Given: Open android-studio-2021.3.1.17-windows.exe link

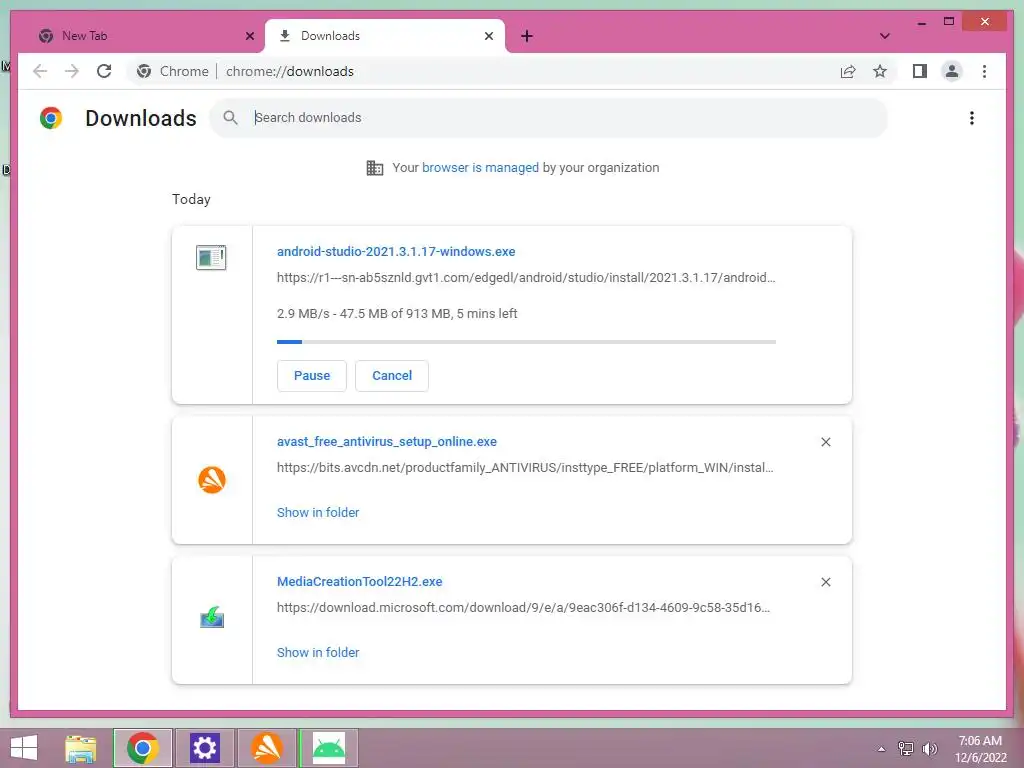Looking at the screenshot, I should [x=396, y=251].
